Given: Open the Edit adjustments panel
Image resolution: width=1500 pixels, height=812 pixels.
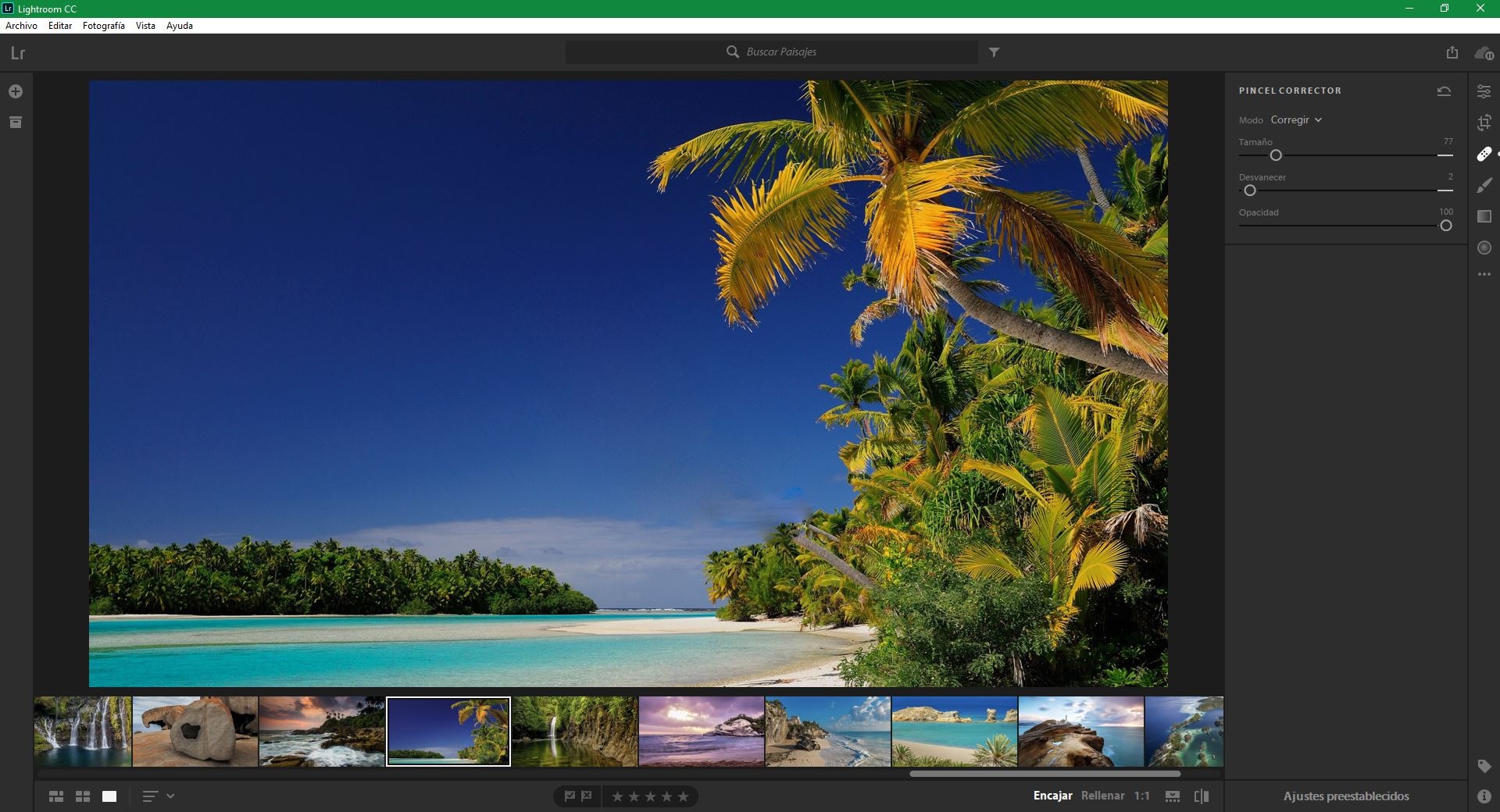Looking at the screenshot, I should click(1484, 91).
